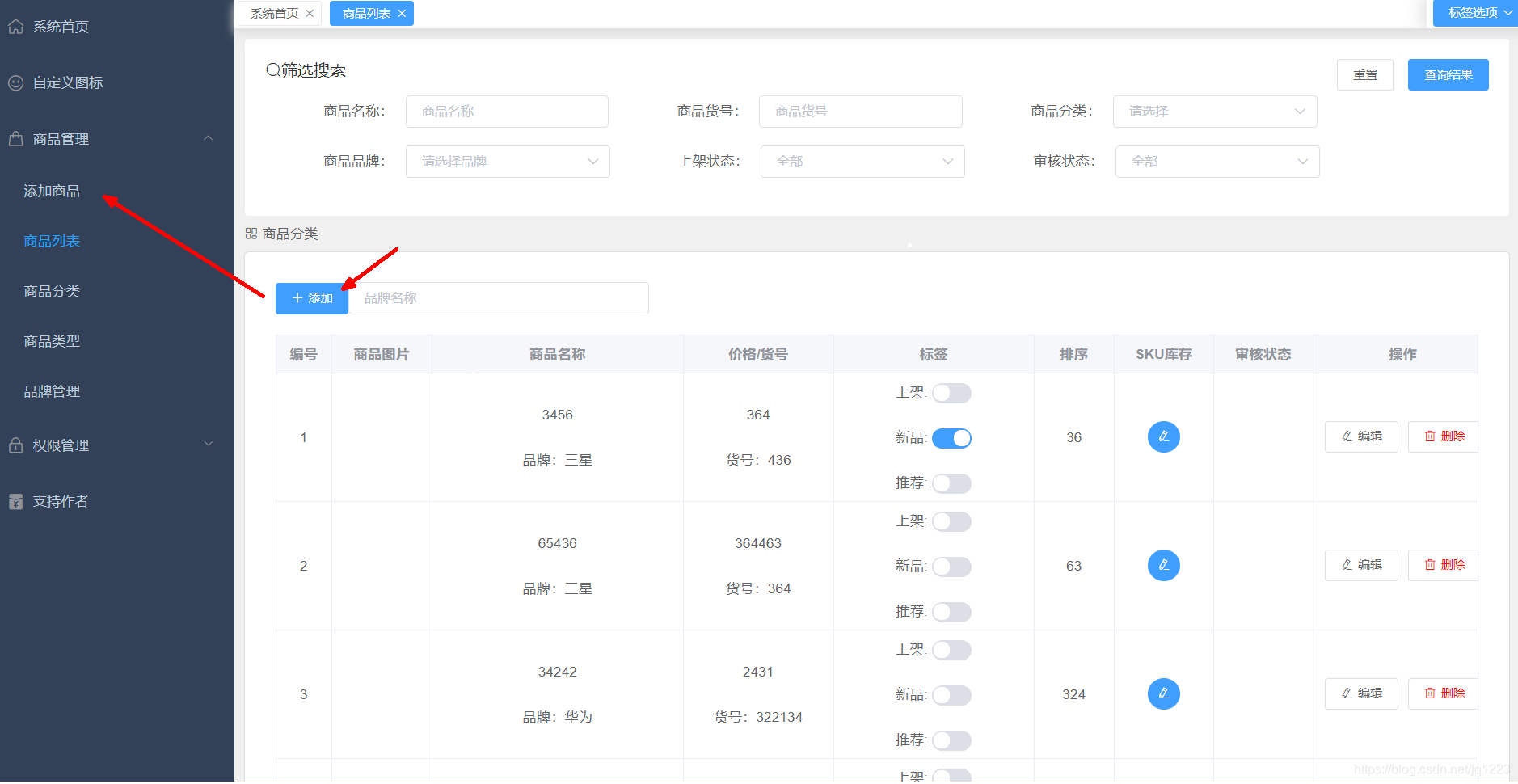Image resolution: width=1518 pixels, height=784 pixels.
Task: Toggle 上架 switch for product 34242
Action: 951,651
